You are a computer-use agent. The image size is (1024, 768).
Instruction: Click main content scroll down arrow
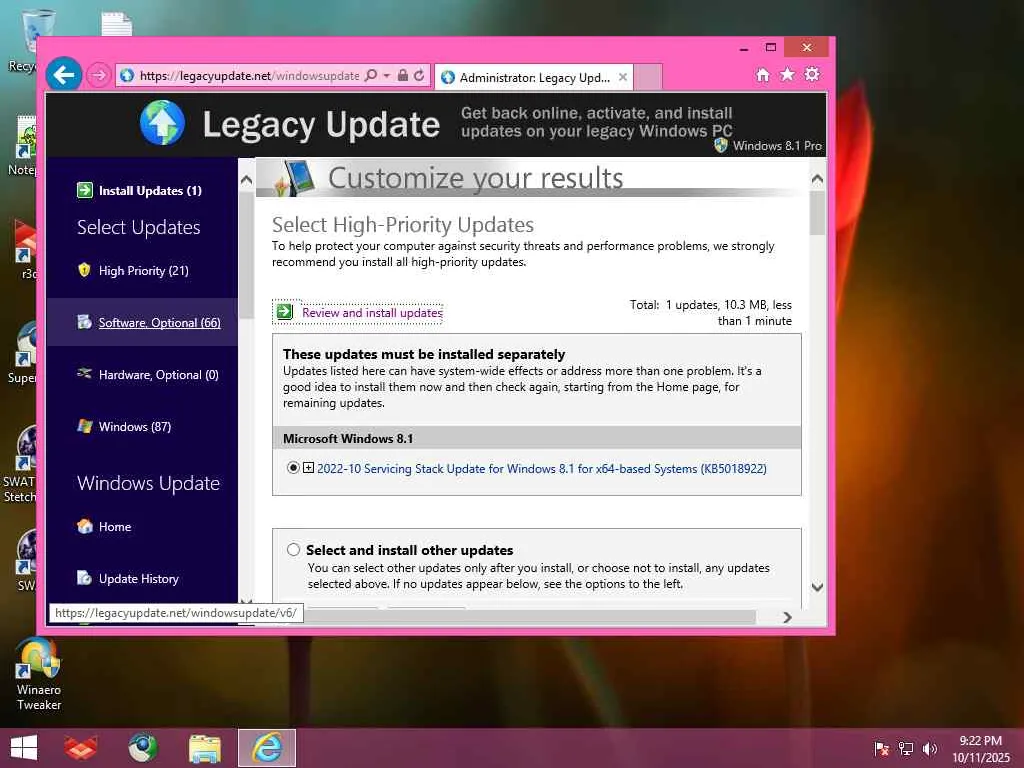pyautogui.click(x=817, y=587)
